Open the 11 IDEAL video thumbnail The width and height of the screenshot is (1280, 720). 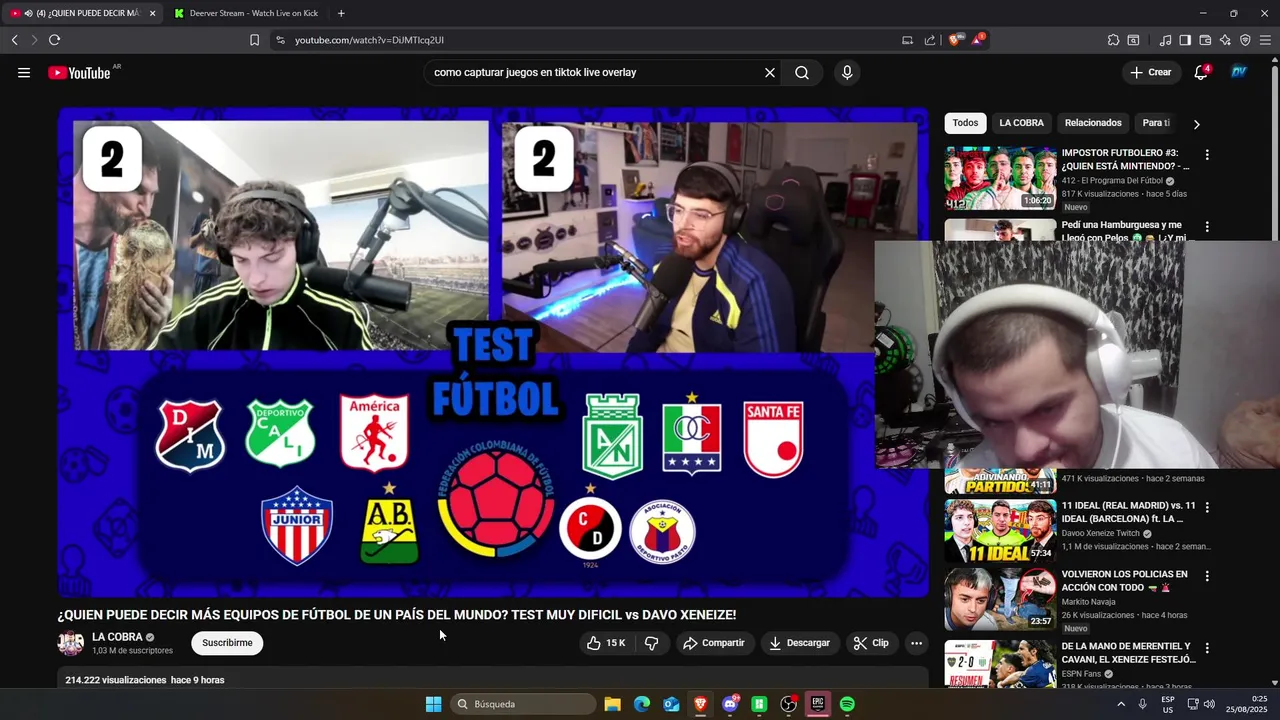click(x=1000, y=530)
